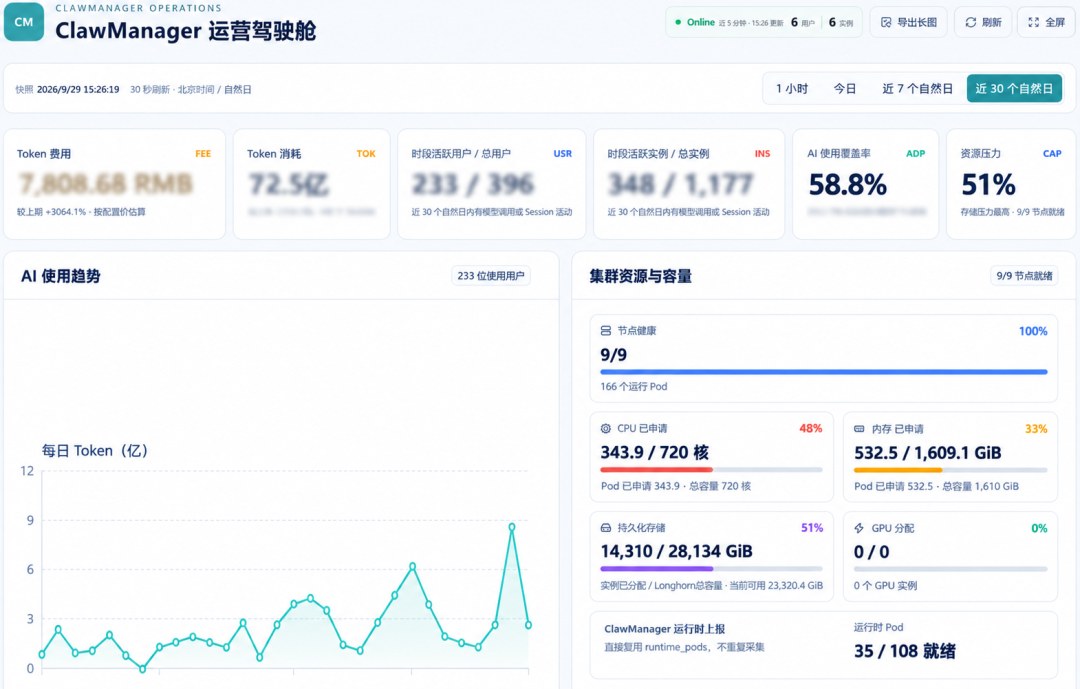Click the USR tag label

[563, 154]
